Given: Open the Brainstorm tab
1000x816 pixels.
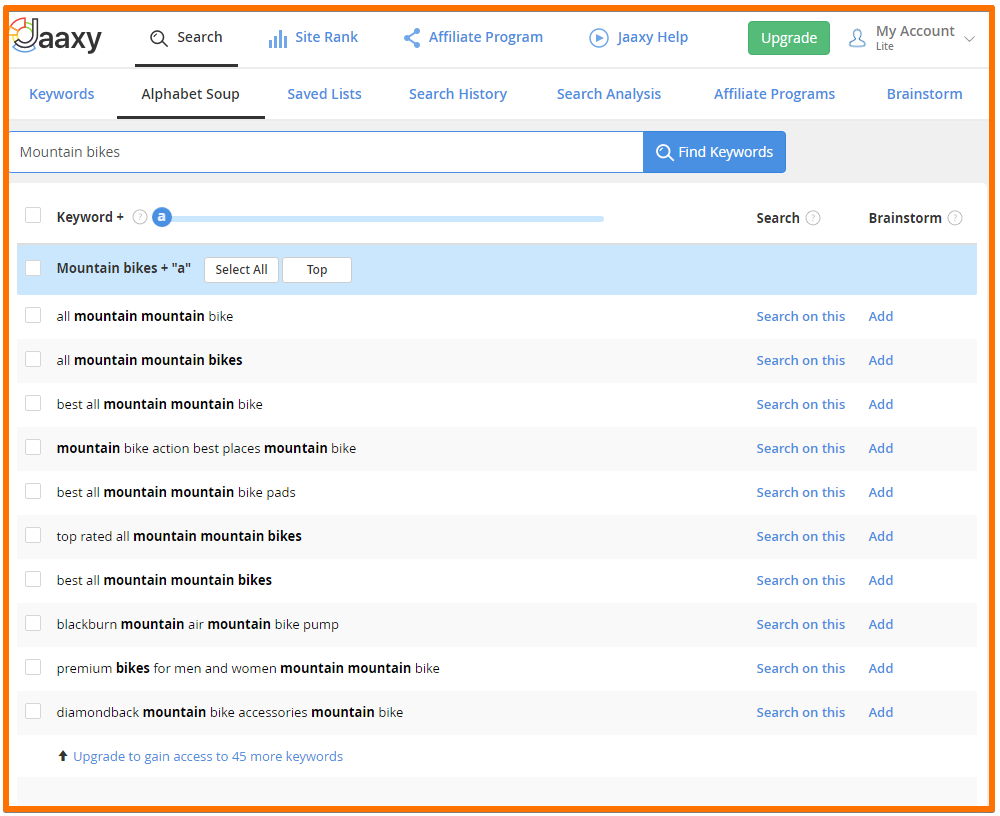Looking at the screenshot, I should [924, 94].
